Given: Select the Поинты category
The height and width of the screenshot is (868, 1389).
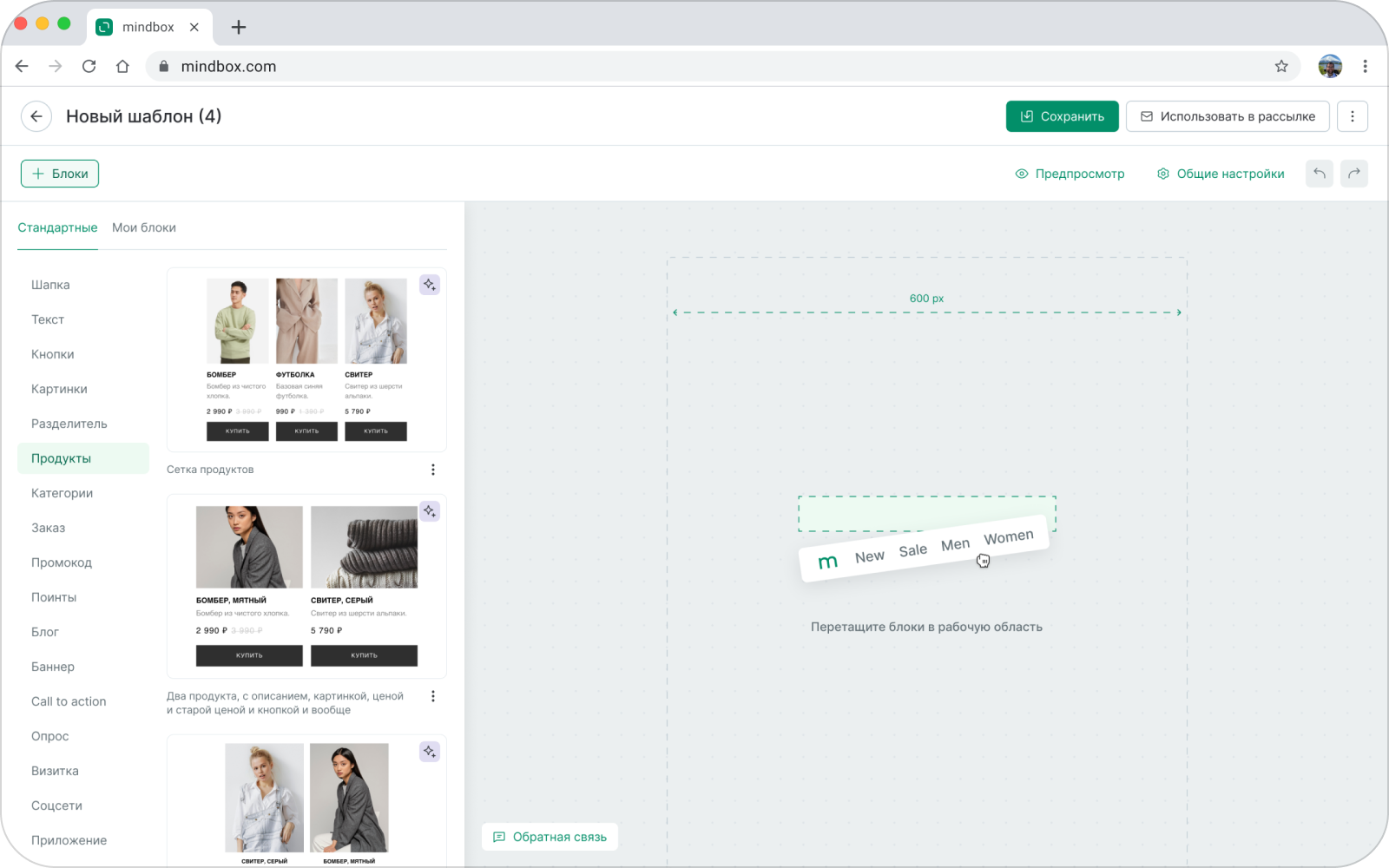Looking at the screenshot, I should (x=83, y=597).
